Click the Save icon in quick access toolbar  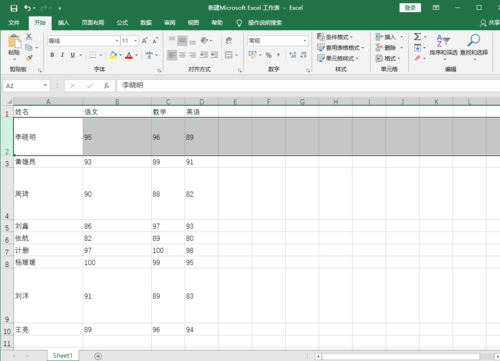tap(14, 8)
